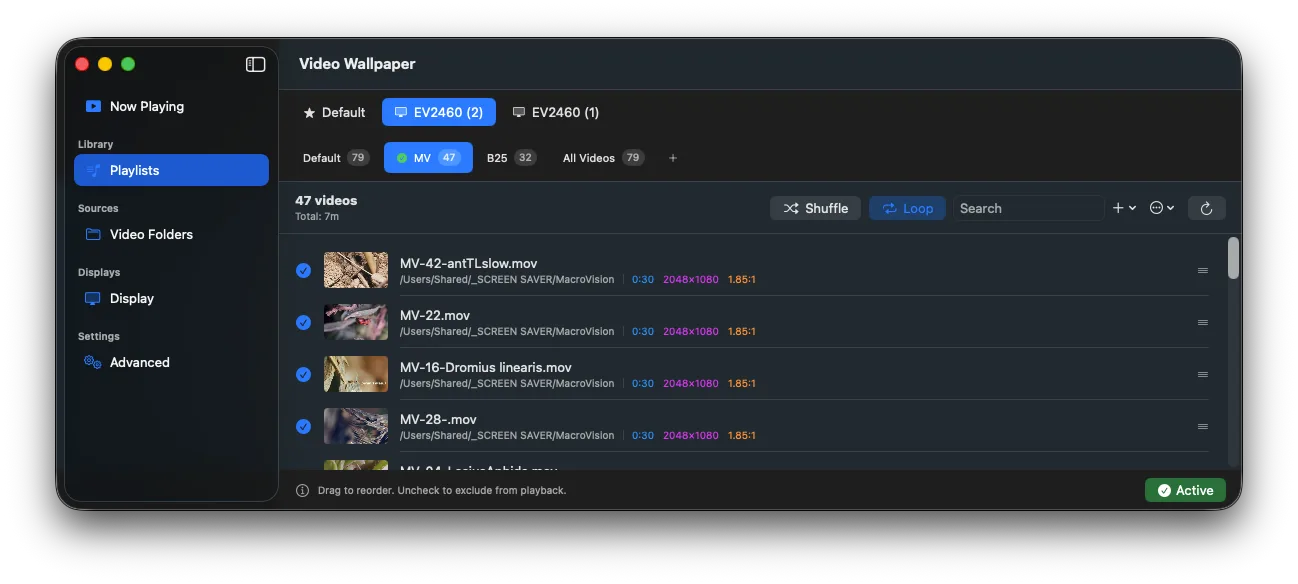The image size is (1298, 584).
Task: Click the green dot on MV tab
Action: 402,158
